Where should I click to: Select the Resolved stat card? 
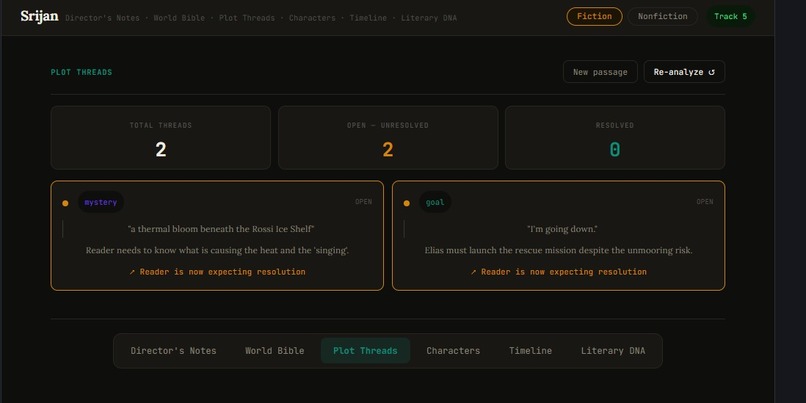[615, 138]
